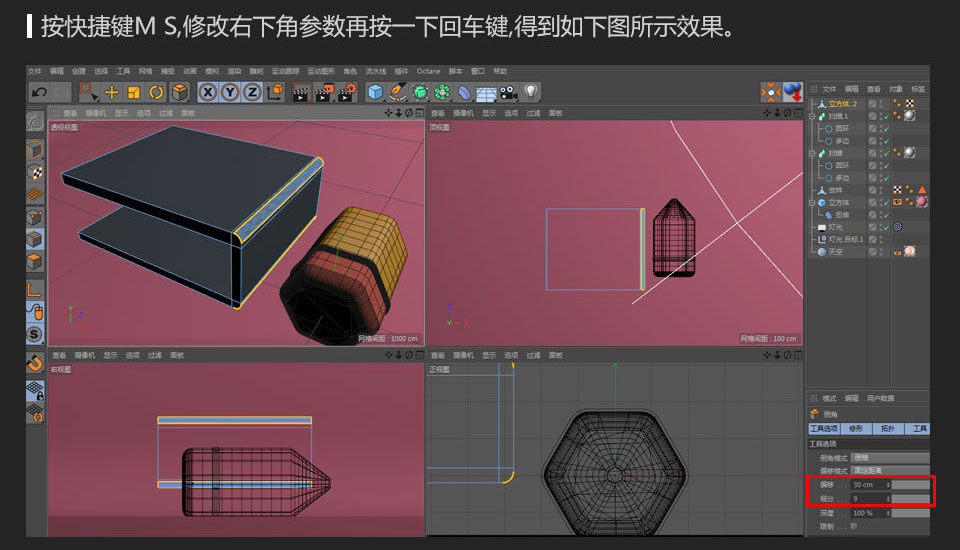Toggle Z axis lock
Viewport: 960px width, 550px height.
click(x=252, y=92)
